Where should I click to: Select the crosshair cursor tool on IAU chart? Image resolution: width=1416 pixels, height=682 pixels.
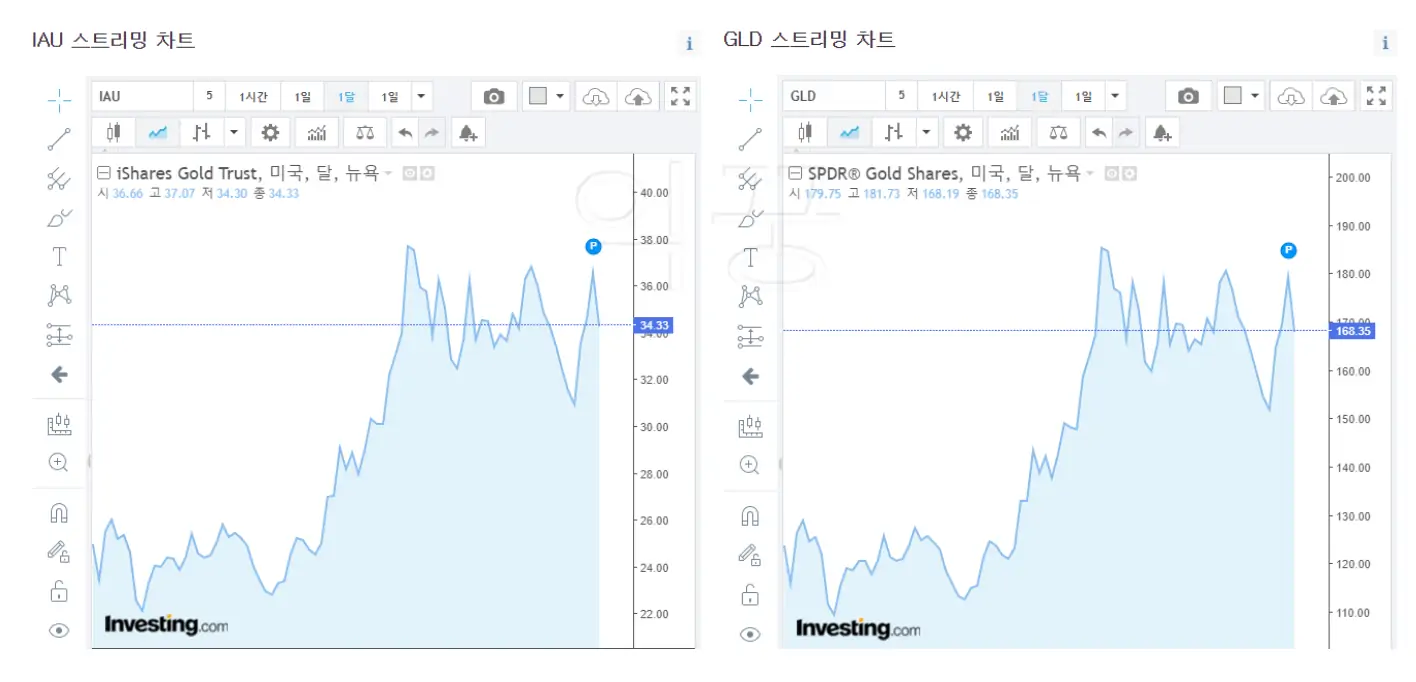[58, 100]
